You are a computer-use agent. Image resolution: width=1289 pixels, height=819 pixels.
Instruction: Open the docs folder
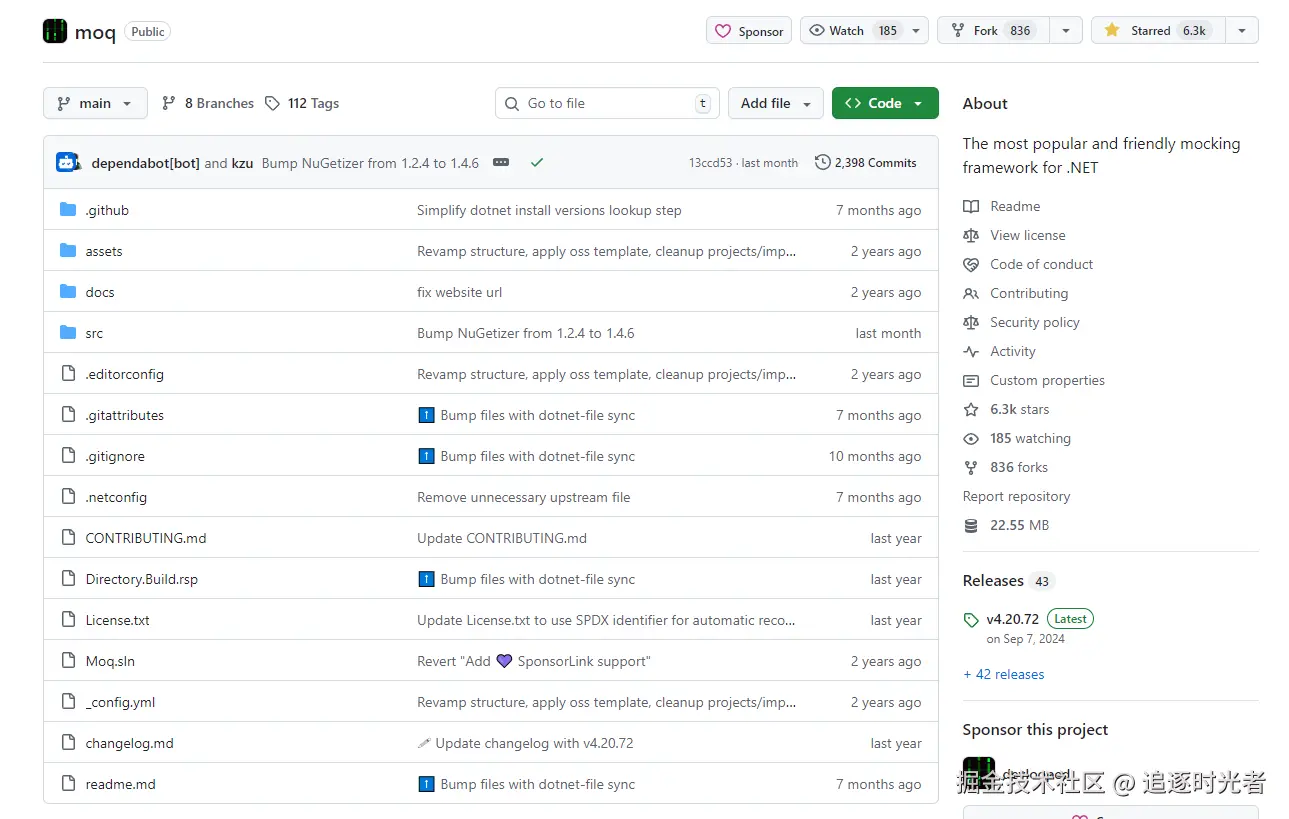(x=100, y=292)
